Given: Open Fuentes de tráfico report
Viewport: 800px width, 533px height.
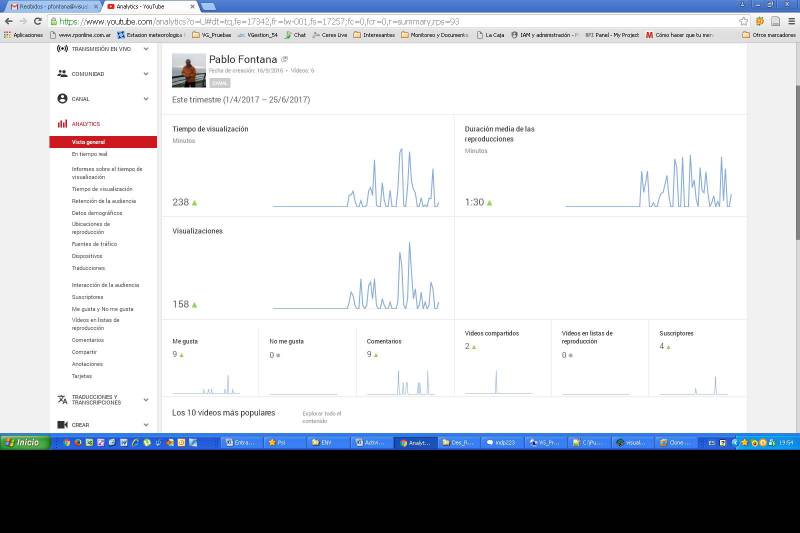Looking at the screenshot, I should (x=94, y=244).
